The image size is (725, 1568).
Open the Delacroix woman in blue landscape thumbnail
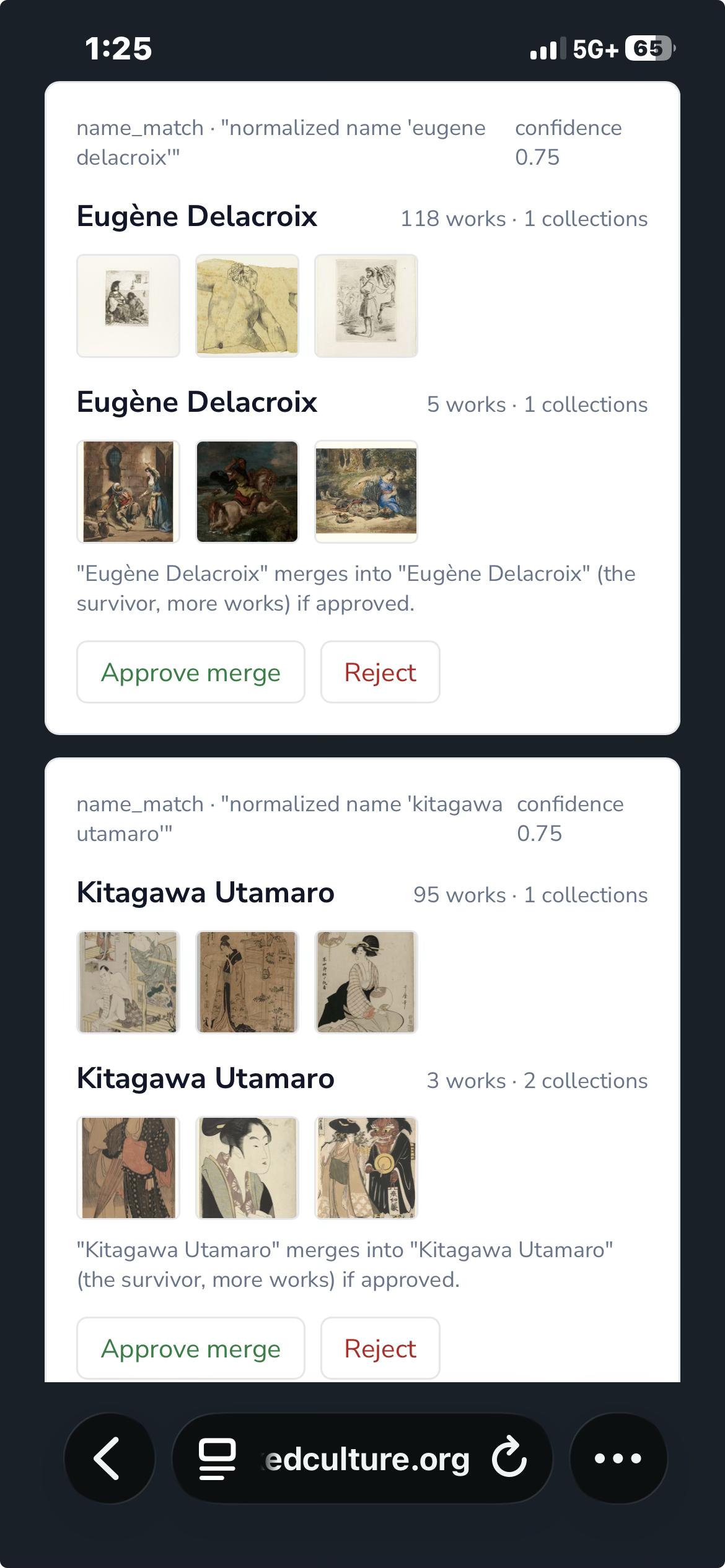point(366,492)
